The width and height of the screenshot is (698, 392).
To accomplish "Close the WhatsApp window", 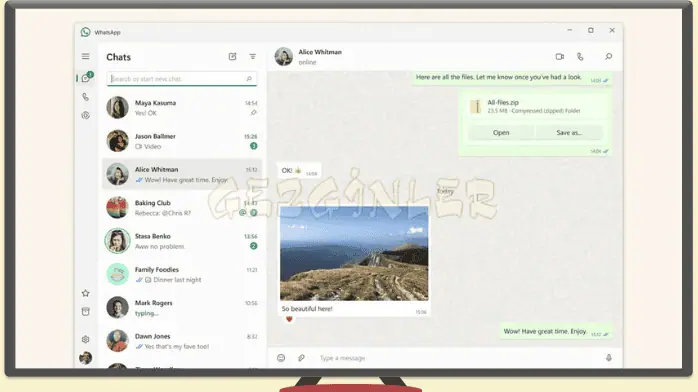I will click(x=612, y=30).
